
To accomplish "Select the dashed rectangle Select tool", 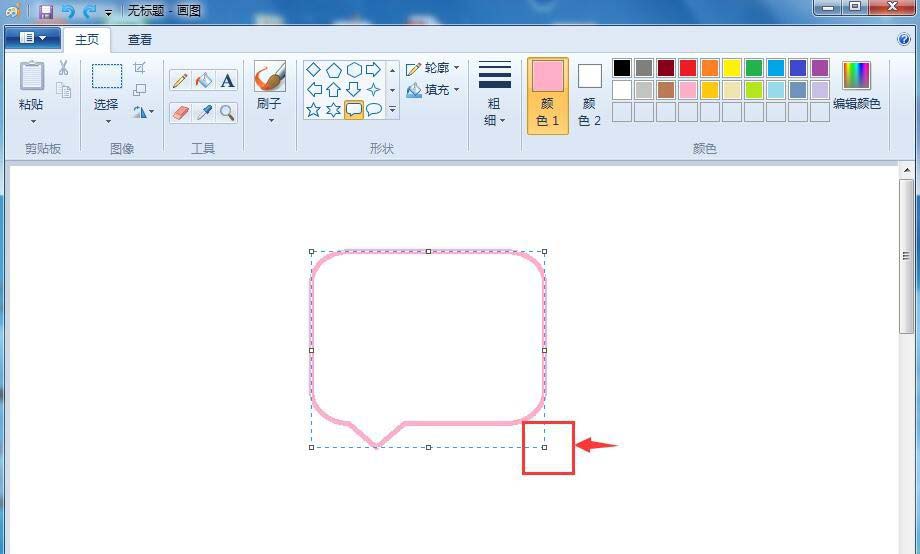I will tap(107, 76).
